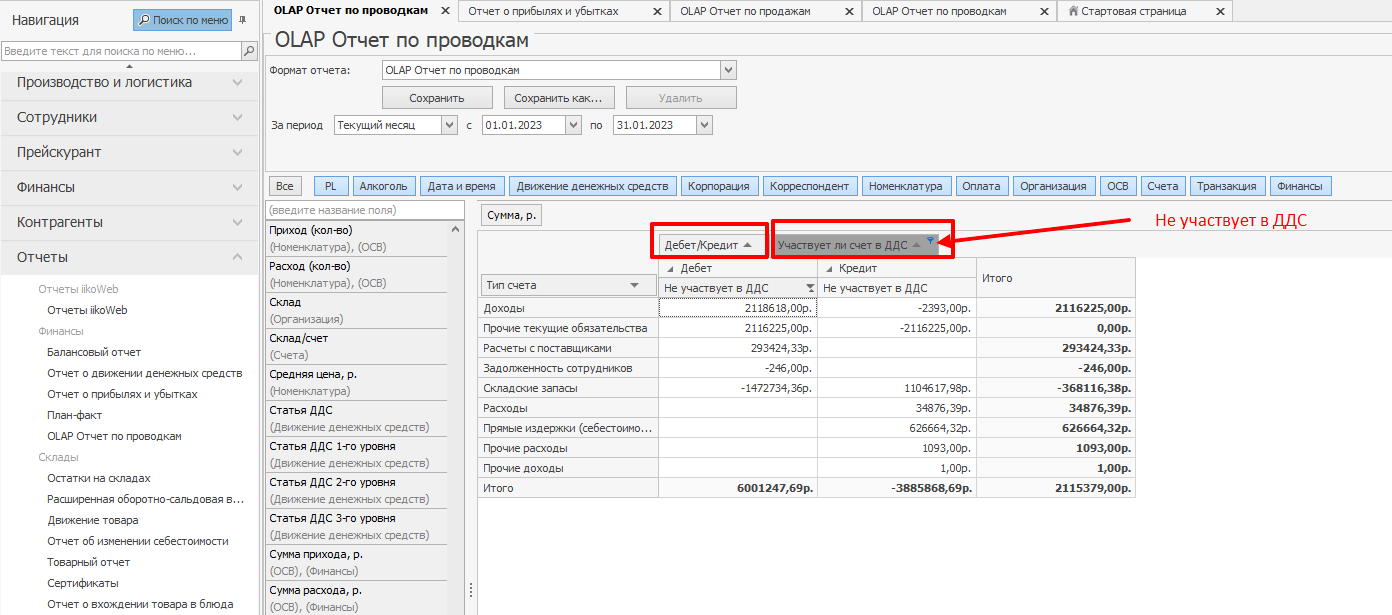Screen dimensions: 1392x615
Task: Expand the Тип счета field dropdown
Action: point(634,286)
